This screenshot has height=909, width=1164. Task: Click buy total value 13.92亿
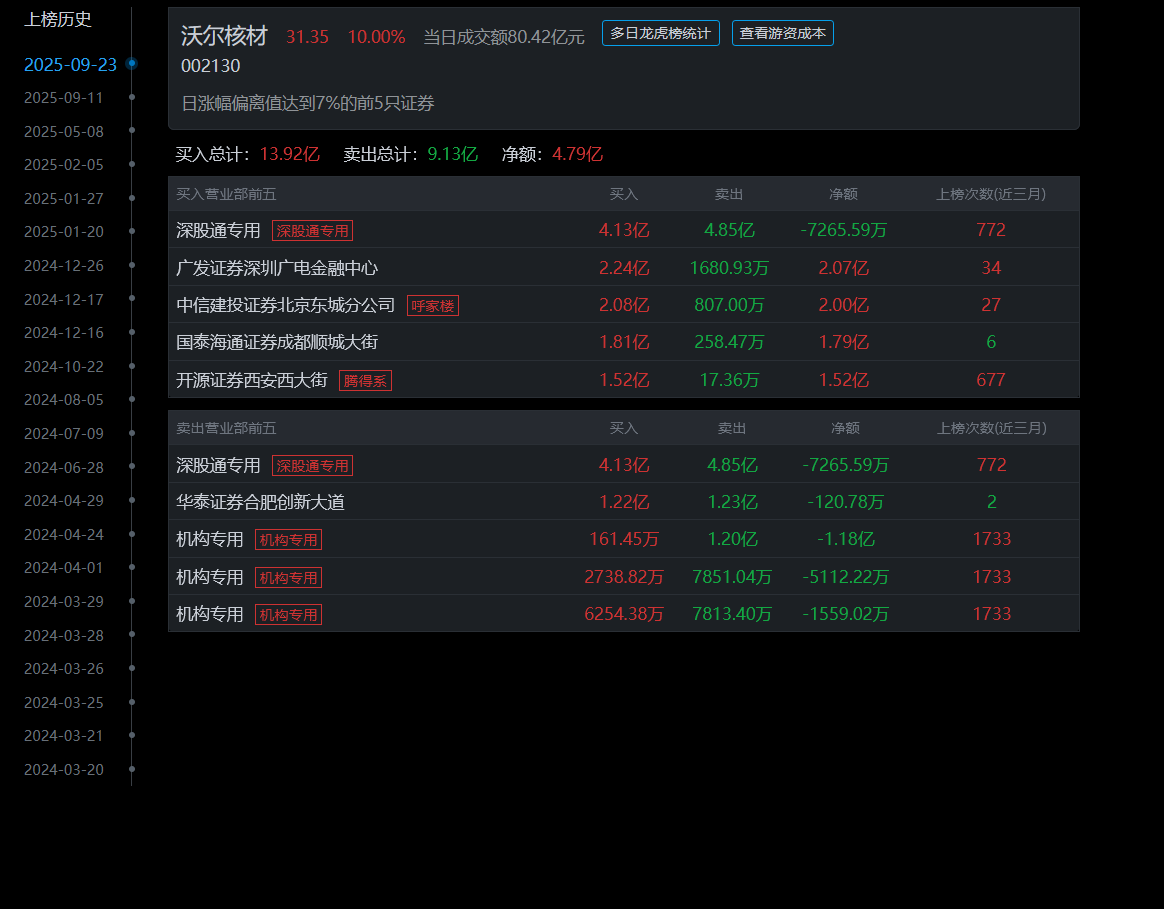(290, 154)
